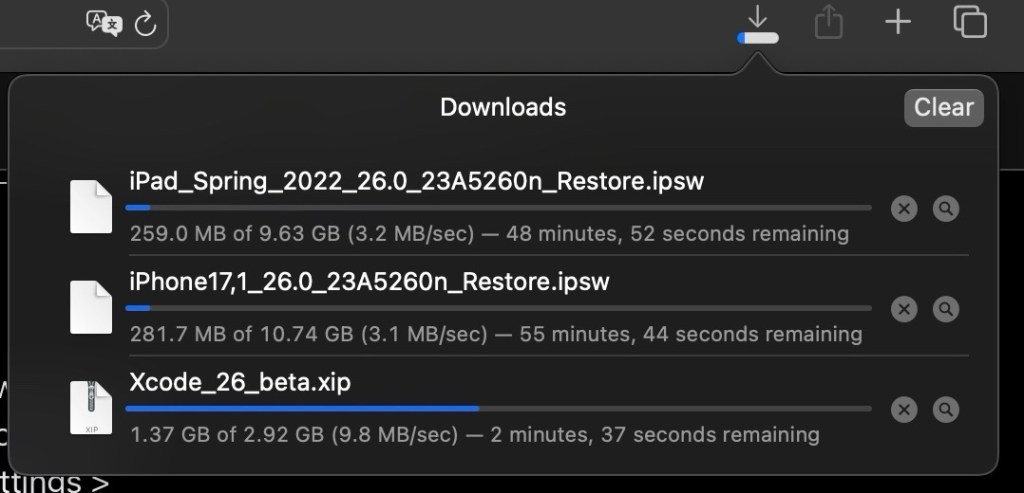Viewport: 1024px width, 493px height.
Task: Select the Xcode_26_beta.xip filename
Action: click(240, 382)
